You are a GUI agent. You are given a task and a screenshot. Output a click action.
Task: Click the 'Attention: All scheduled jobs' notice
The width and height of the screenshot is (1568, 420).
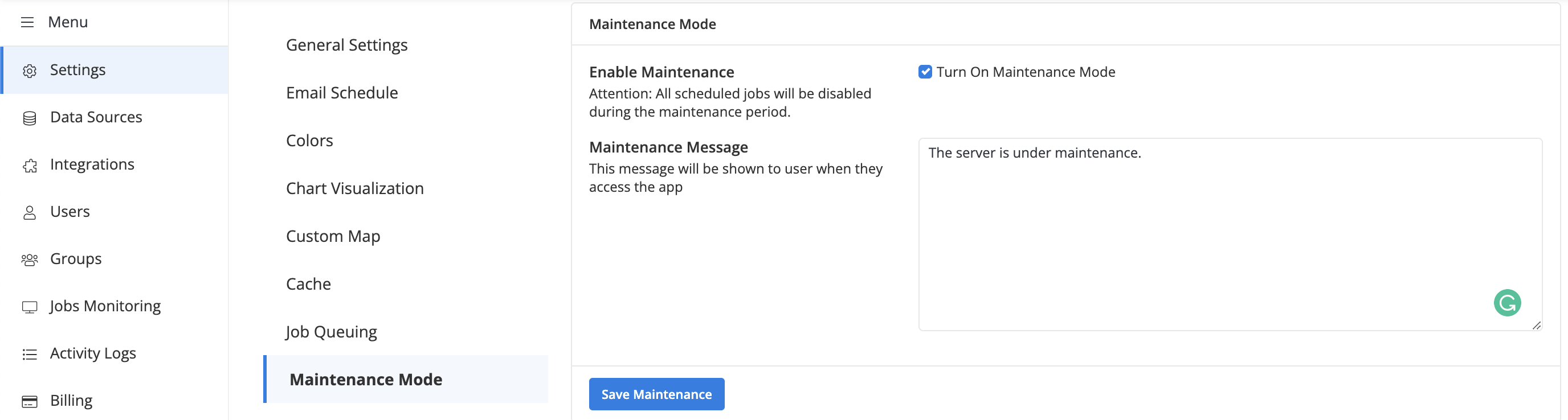click(730, 102)
